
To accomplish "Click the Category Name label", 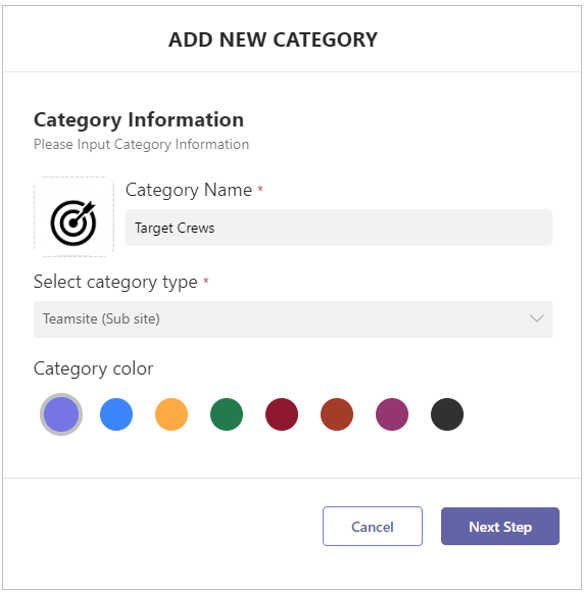I will [189, 190].
